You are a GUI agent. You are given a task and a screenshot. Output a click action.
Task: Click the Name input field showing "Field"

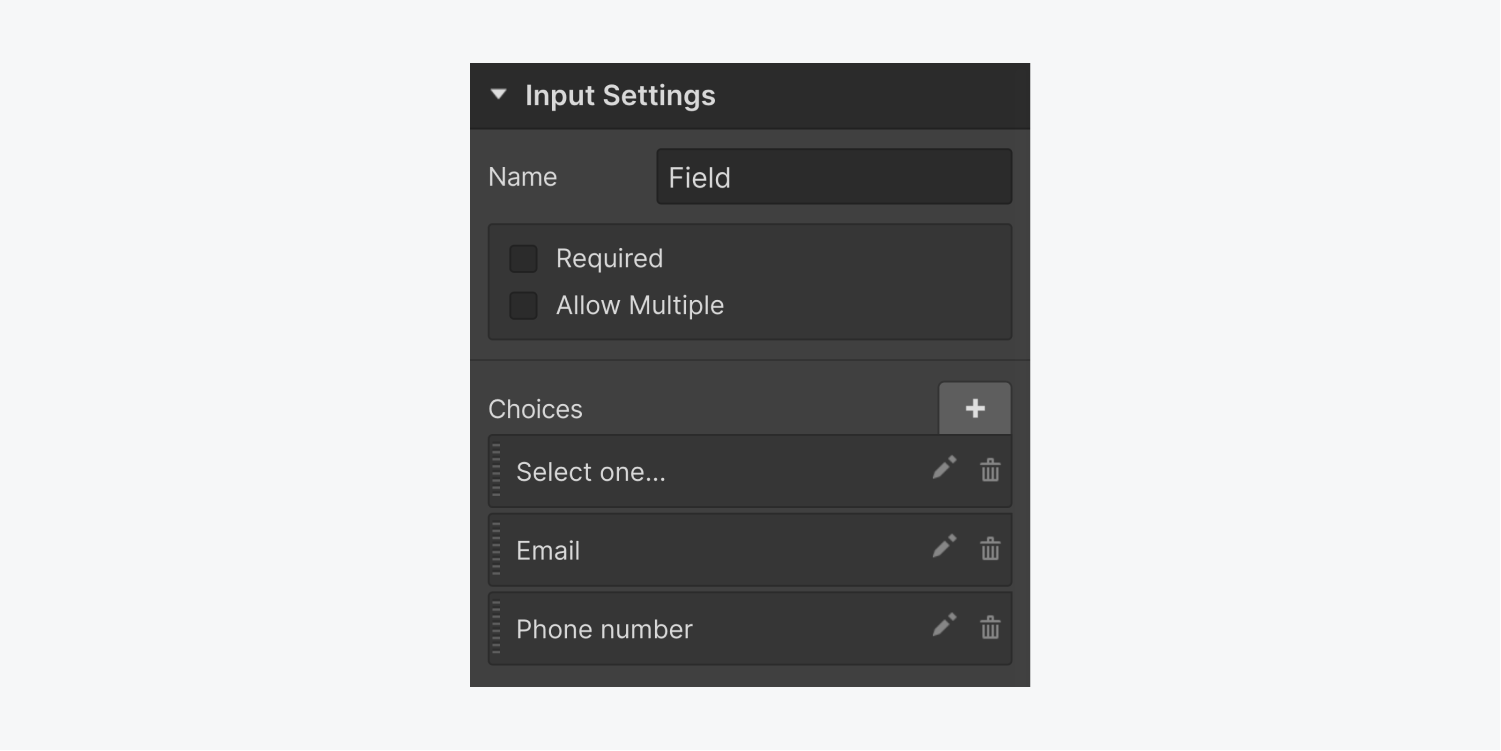pyautogui.click(x=833, y=175)
